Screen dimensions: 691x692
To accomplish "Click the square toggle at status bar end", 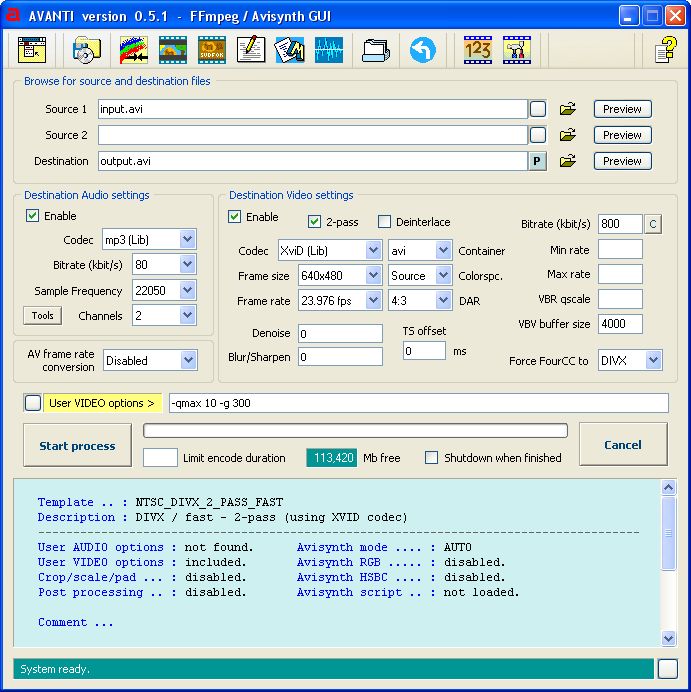I will point(668,669).
